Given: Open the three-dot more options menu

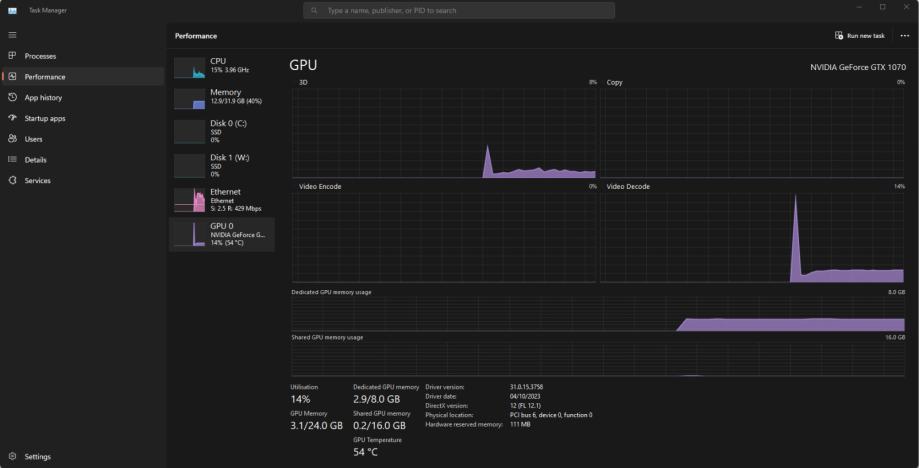Looking at the screenshot, I should 904,36.
